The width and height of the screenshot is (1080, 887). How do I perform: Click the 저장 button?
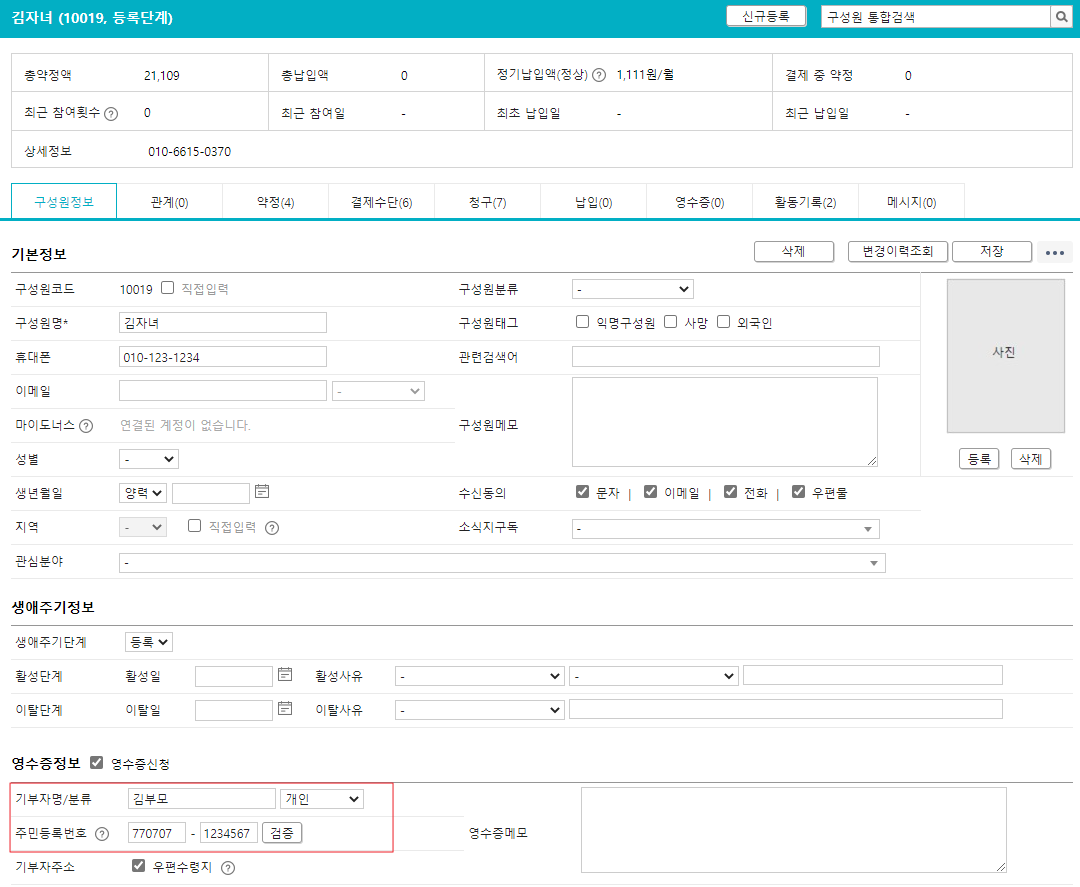coord(992,251)
